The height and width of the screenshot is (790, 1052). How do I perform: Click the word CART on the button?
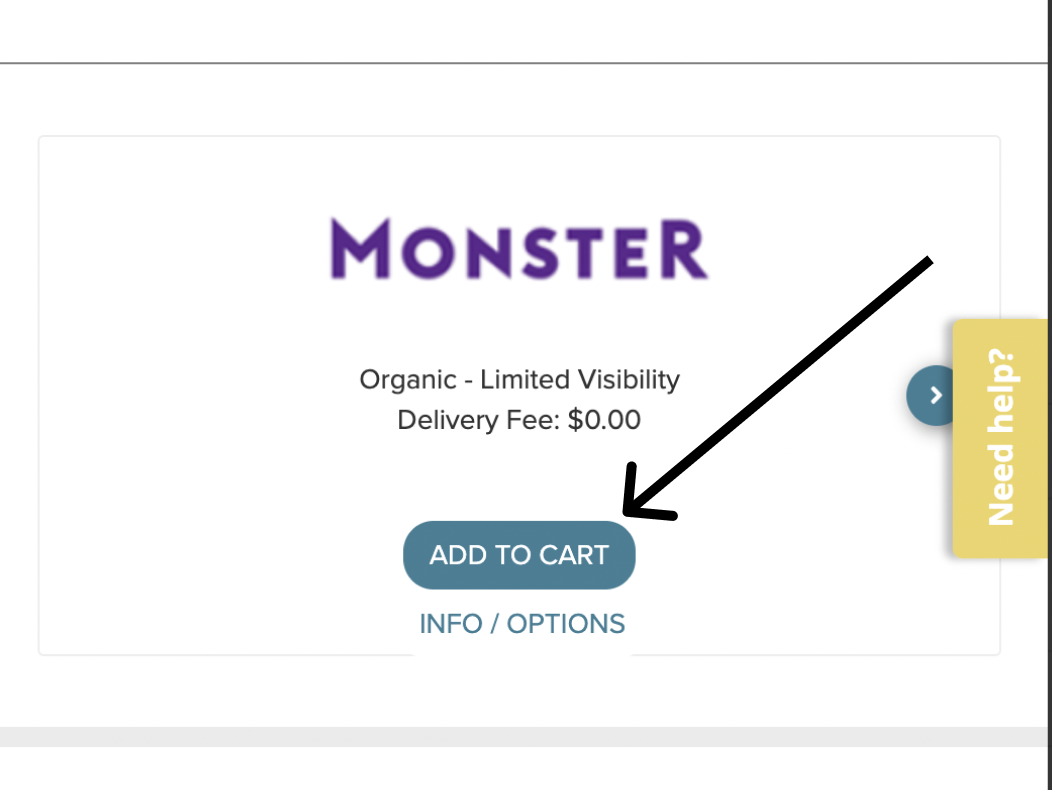point(574,555)
